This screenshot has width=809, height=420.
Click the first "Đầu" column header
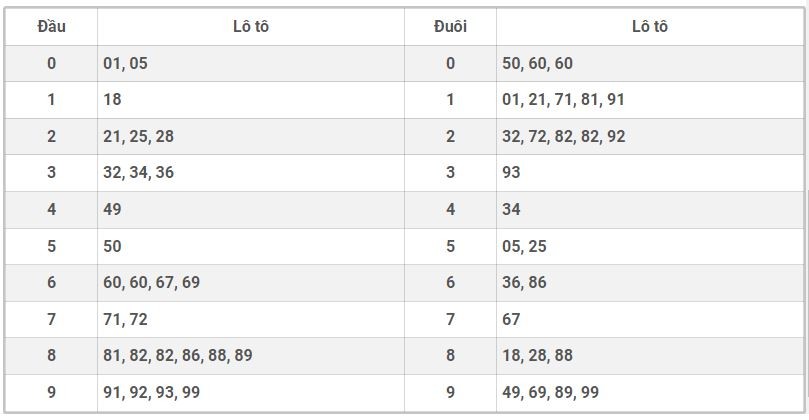51,27
